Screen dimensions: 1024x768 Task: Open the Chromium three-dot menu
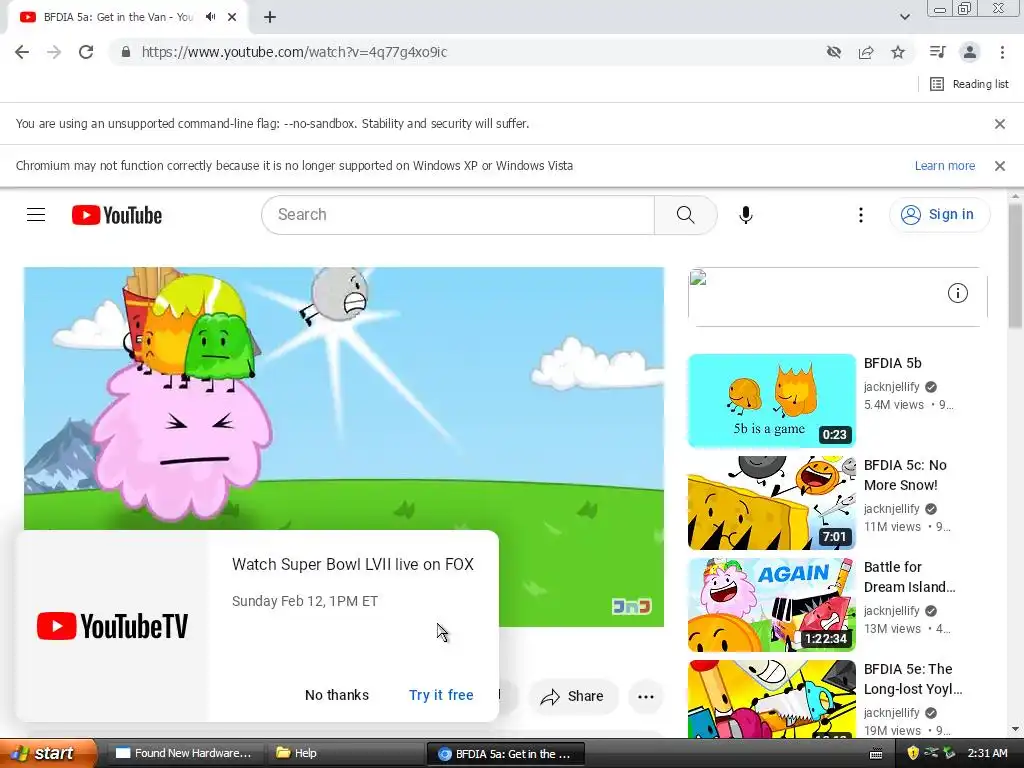tap(1002, 52)
